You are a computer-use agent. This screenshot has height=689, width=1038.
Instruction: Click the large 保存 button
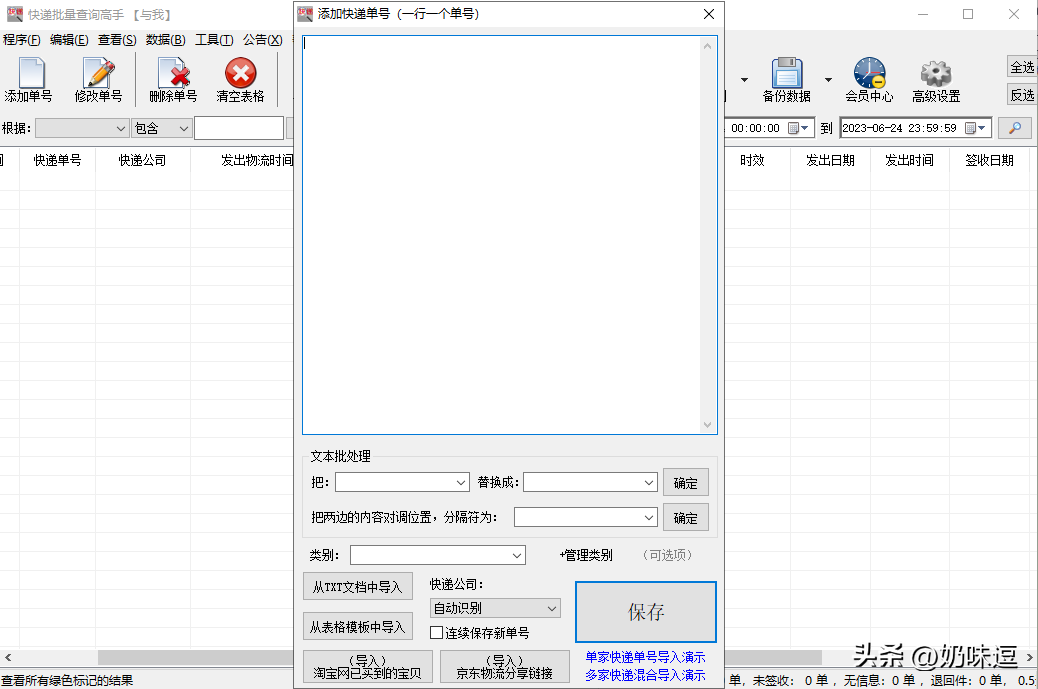tap(645, 612)
